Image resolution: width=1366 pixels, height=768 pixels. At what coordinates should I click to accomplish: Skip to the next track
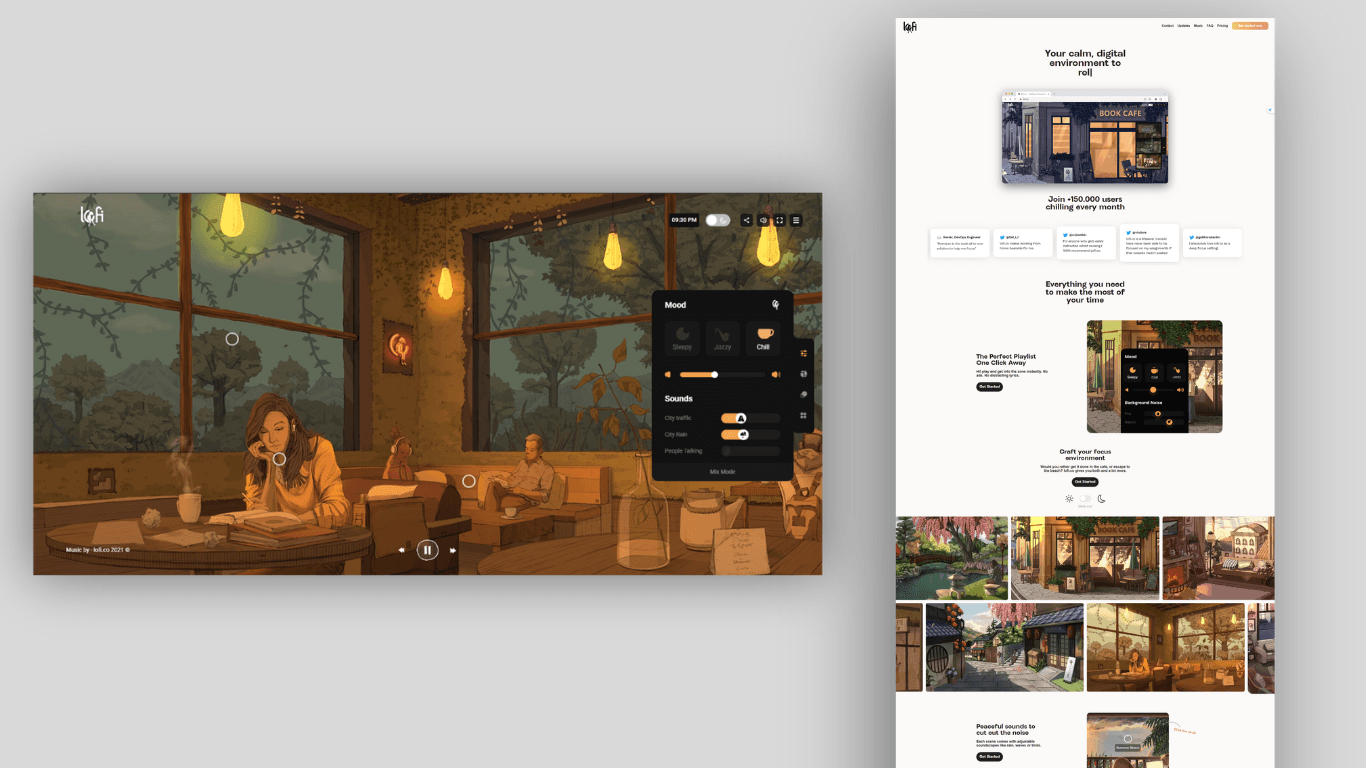pyautogui.click(x=453, y=550)
